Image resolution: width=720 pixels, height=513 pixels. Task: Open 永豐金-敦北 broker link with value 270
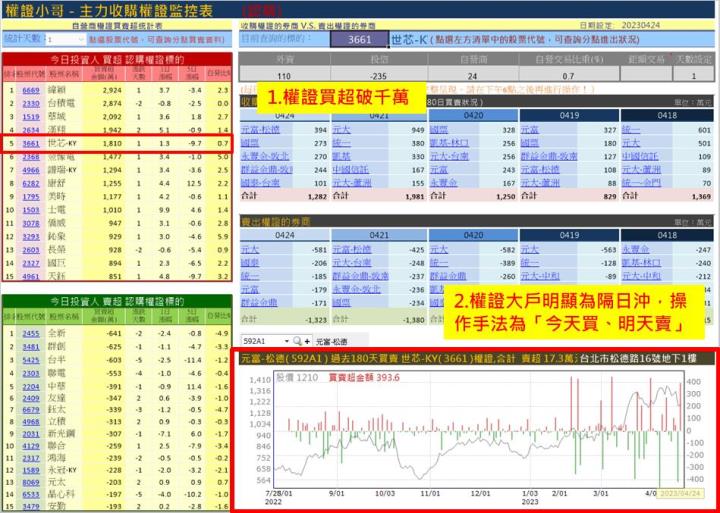264,157
